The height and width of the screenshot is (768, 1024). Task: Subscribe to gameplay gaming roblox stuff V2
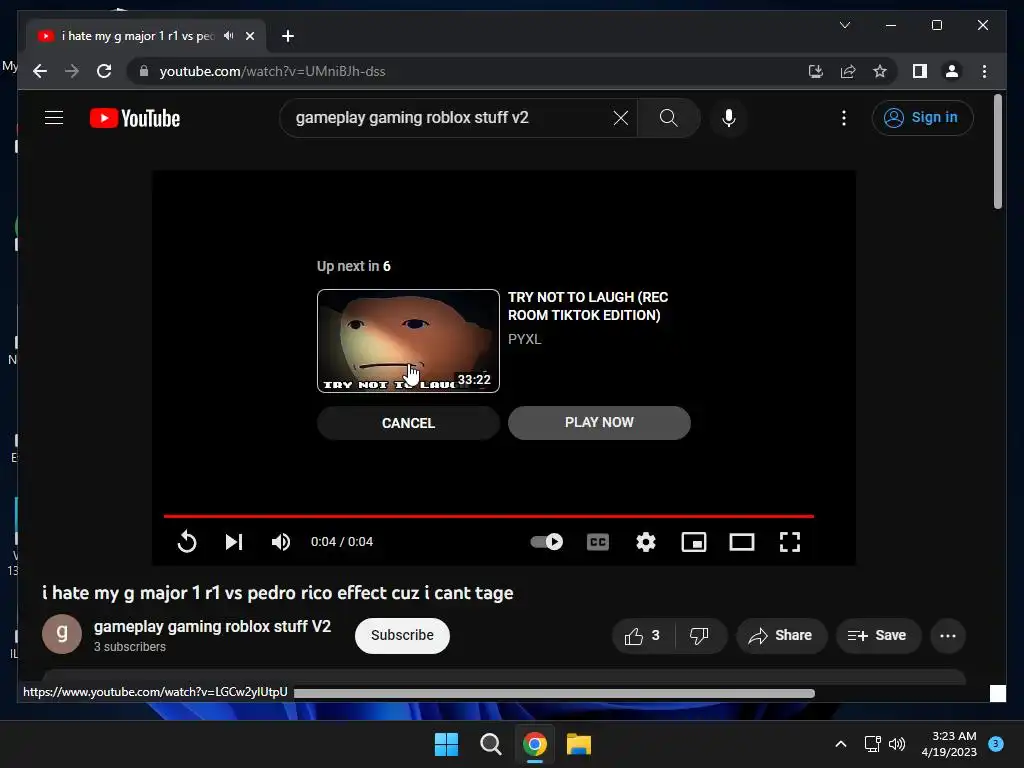(x=402, y=635)
